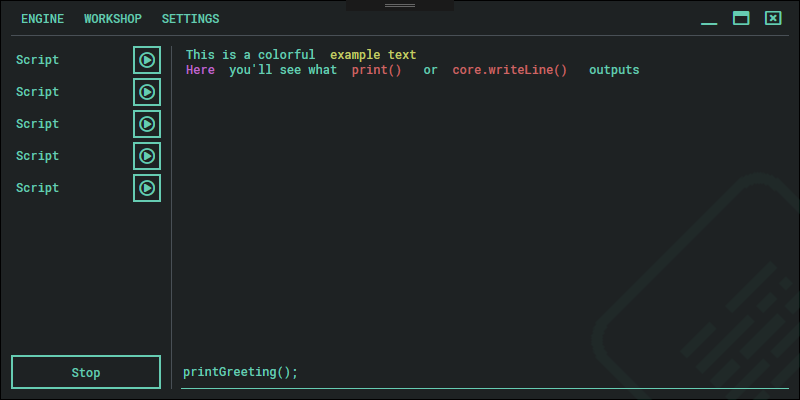Choose the third Script label in the sidebar
The width and height of the screenshot is (800, 400).
tap(38, 124)
